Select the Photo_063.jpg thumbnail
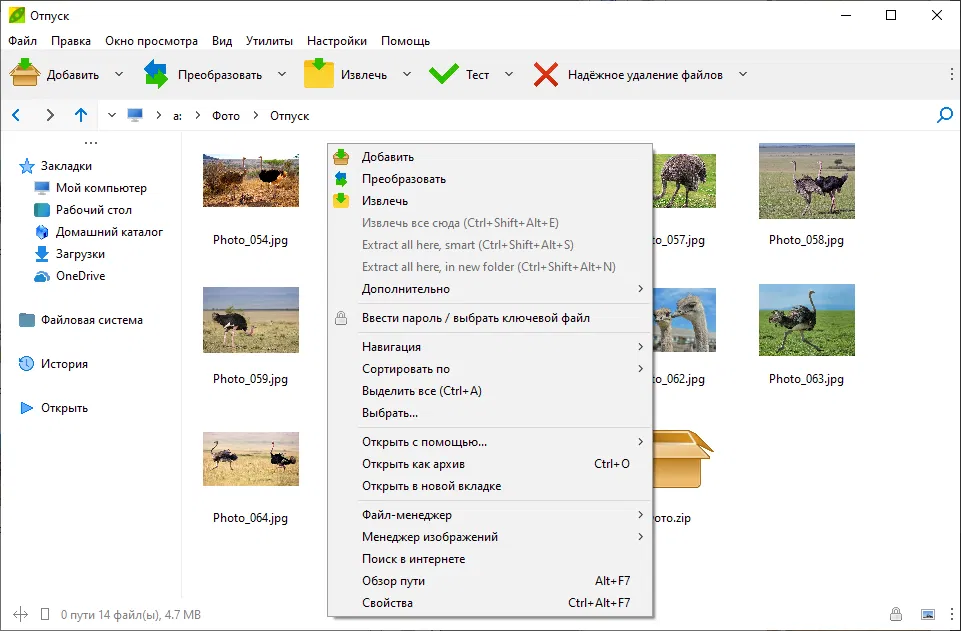 click(x=807, y=320)
